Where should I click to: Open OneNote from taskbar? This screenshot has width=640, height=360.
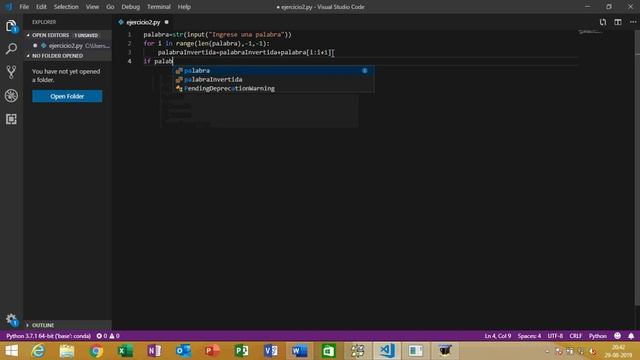click(154, 351)
